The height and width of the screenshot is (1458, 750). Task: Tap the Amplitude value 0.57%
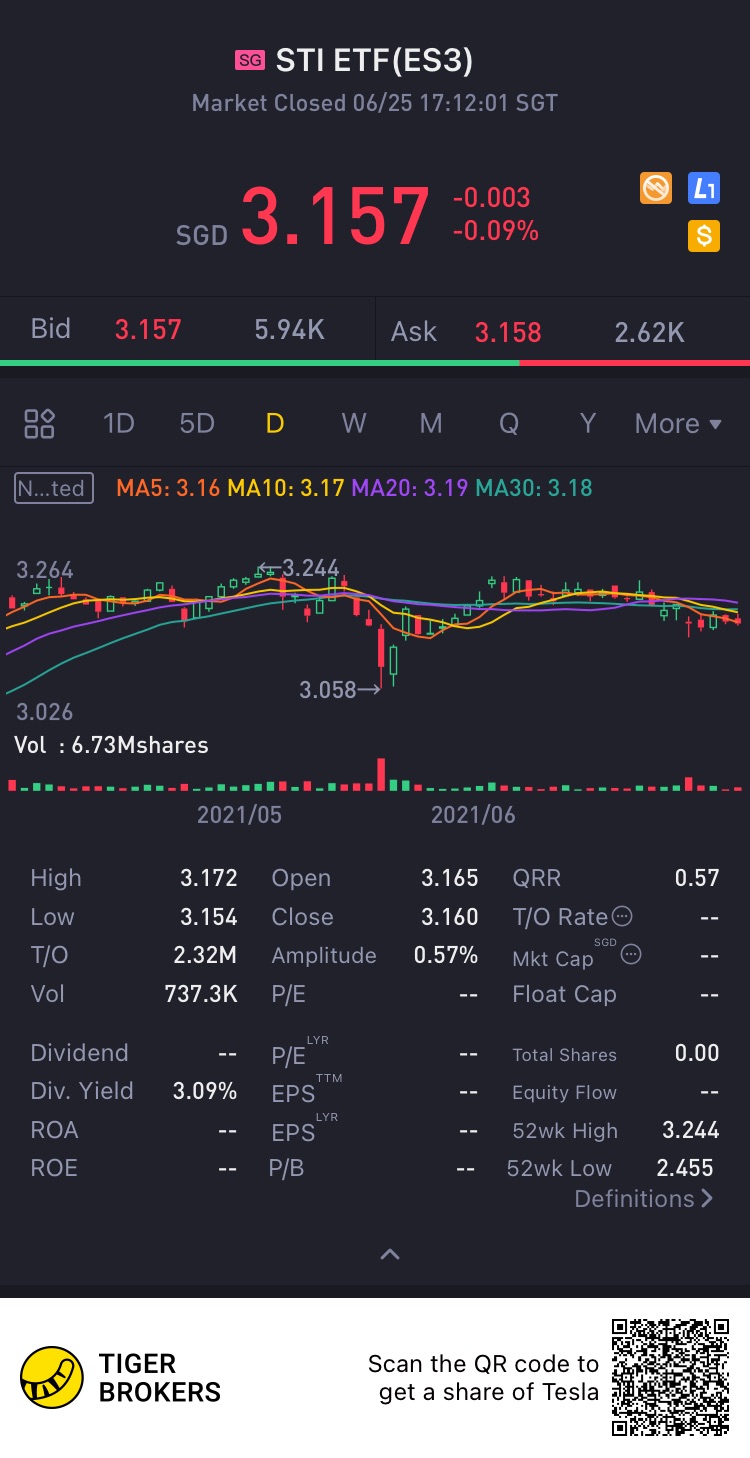click(446, 955)
